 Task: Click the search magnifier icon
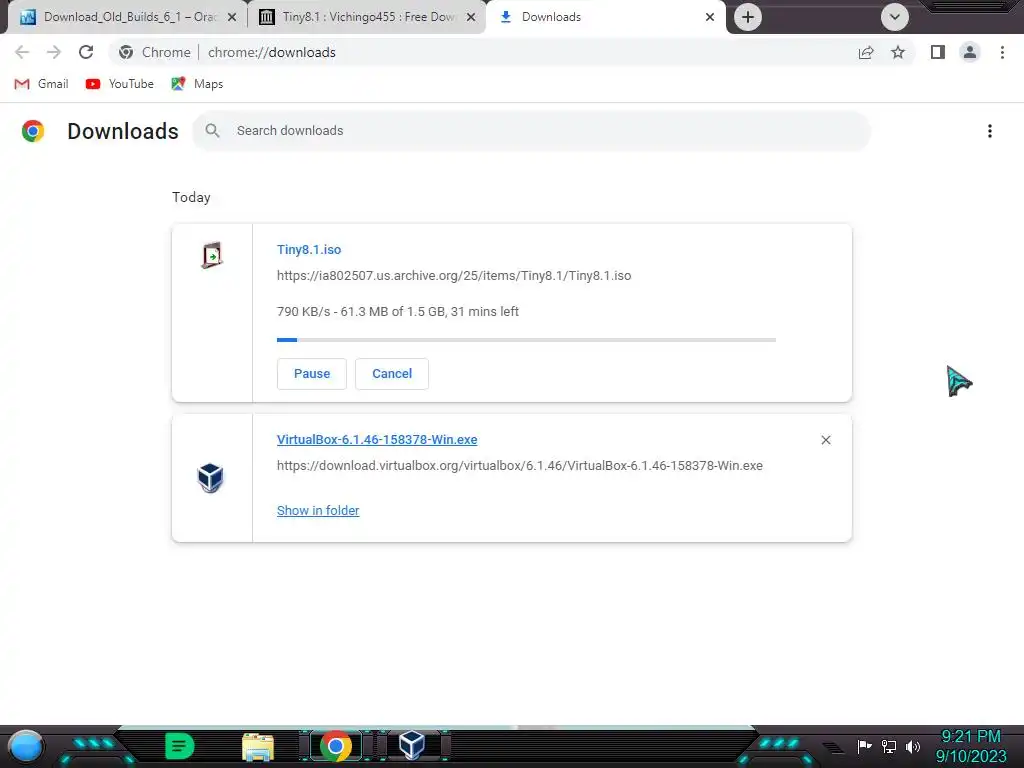click(x=212, y=131)
